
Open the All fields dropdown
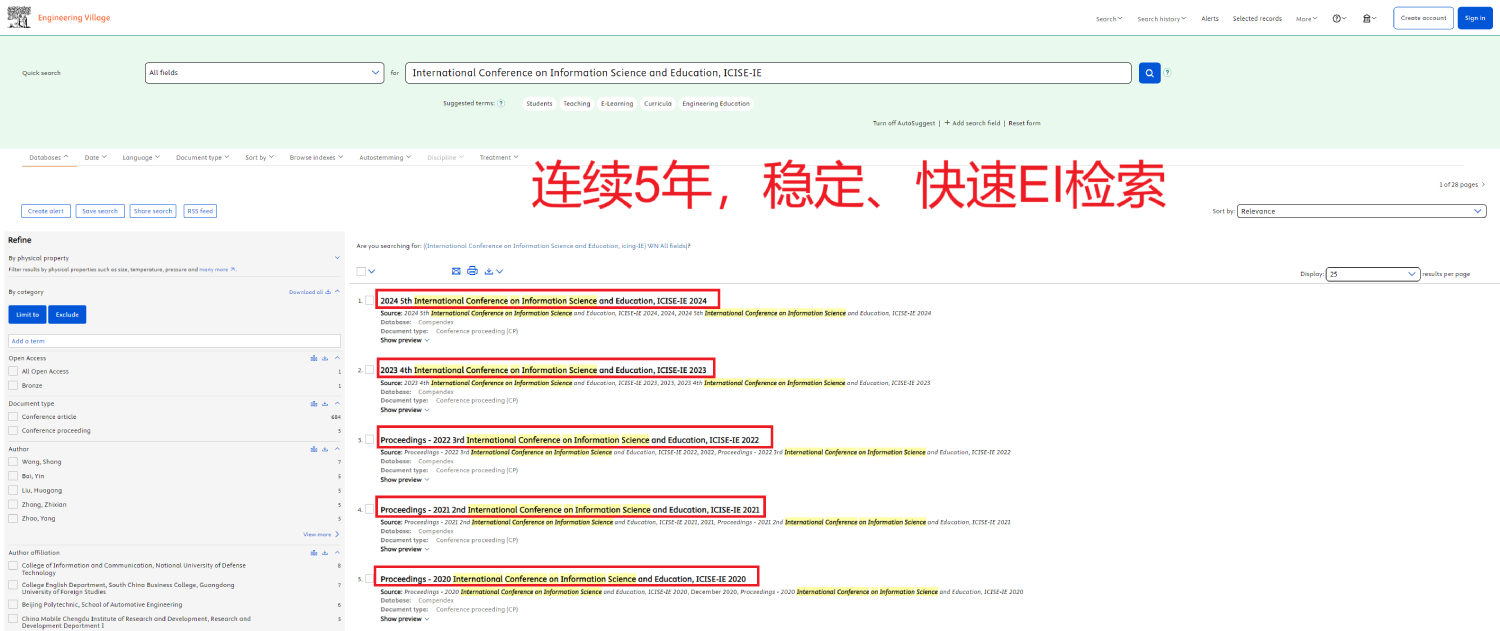pyautogui.click(x=264, y=73)
